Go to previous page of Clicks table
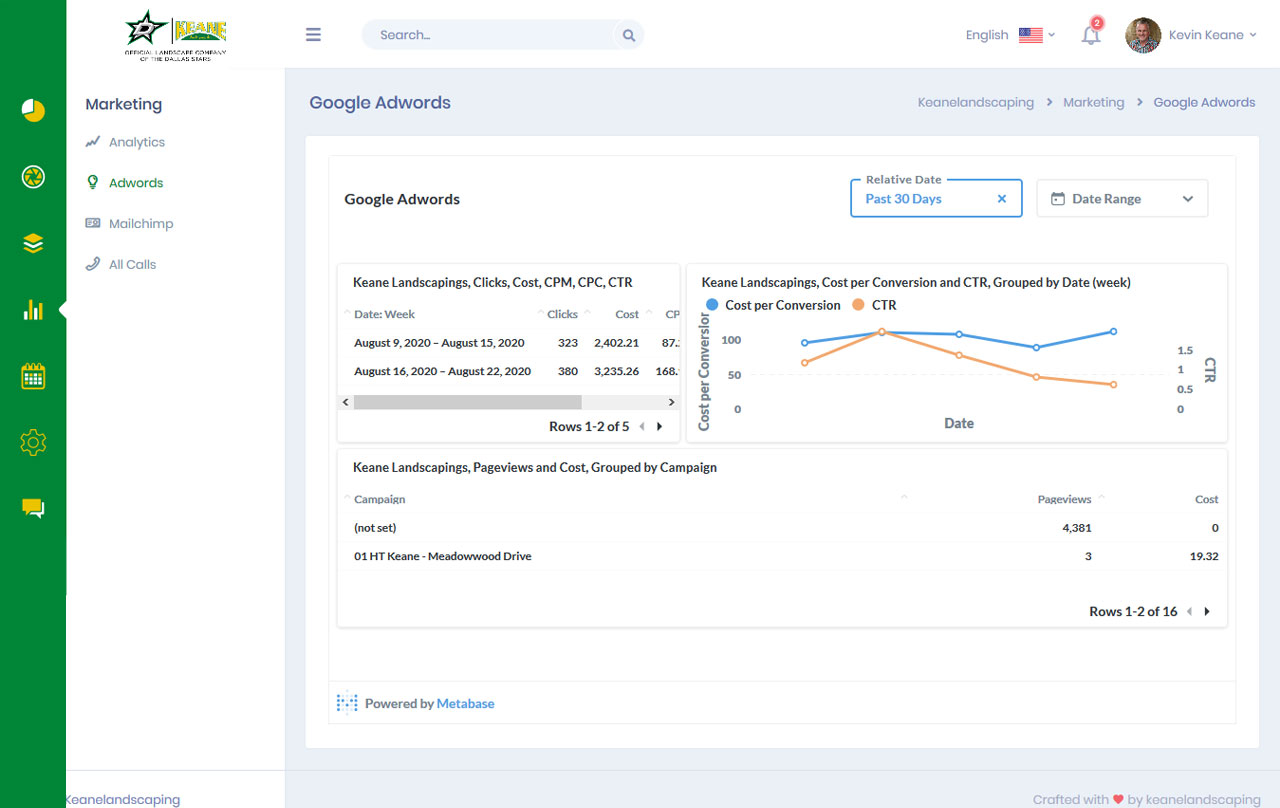 pos(641,427)
